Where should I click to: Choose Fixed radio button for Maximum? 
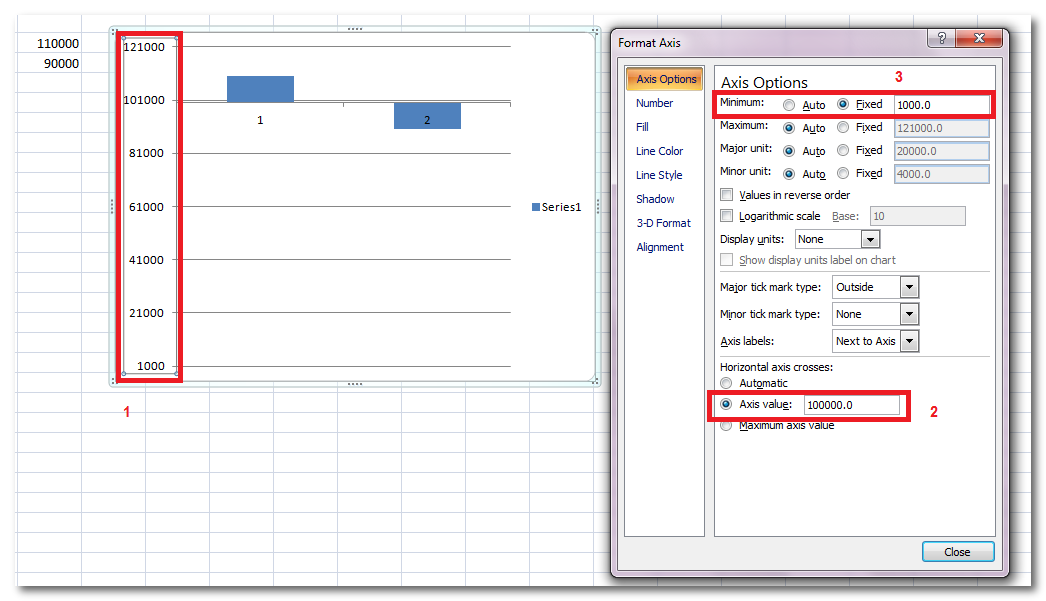pos(843,128)
